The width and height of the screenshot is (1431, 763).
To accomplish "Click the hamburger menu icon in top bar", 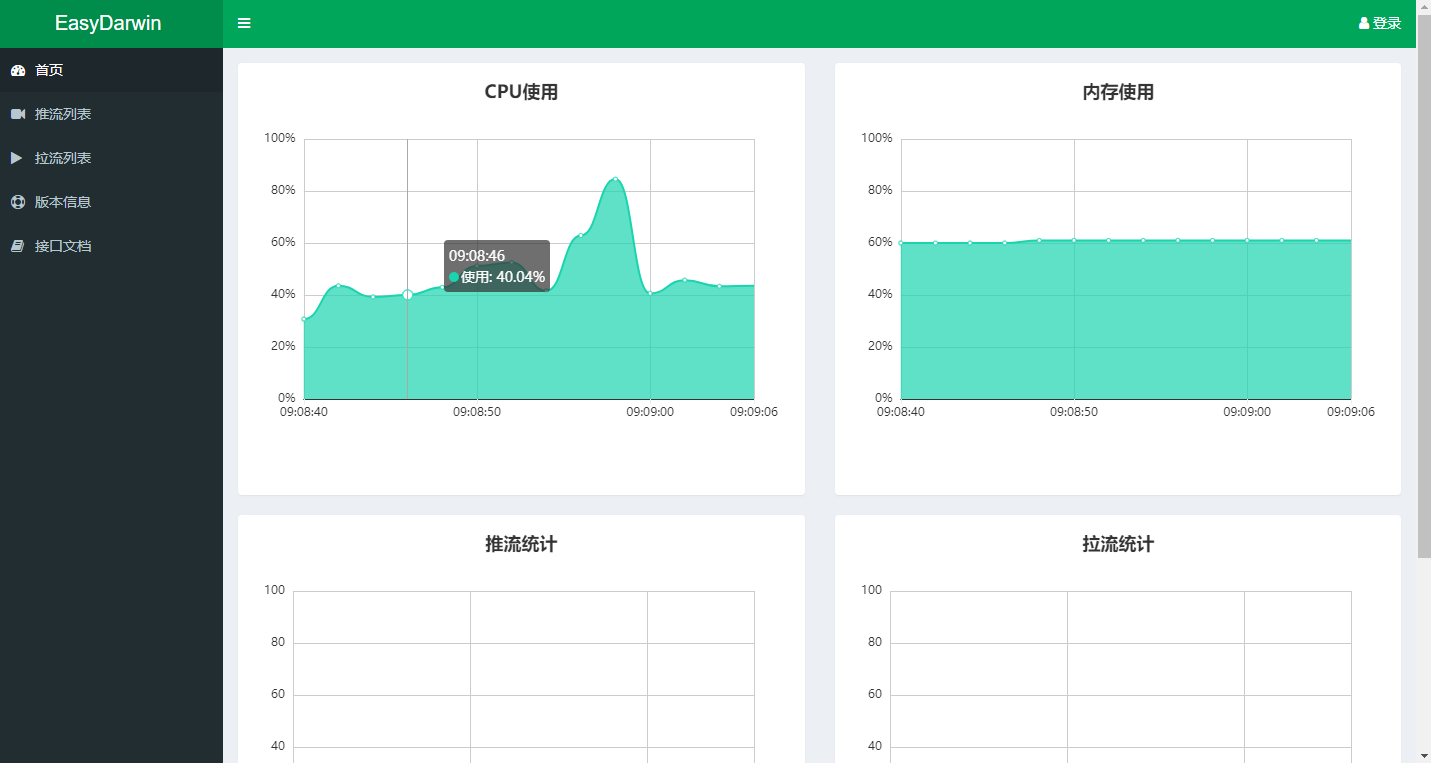I will [244, 22].
